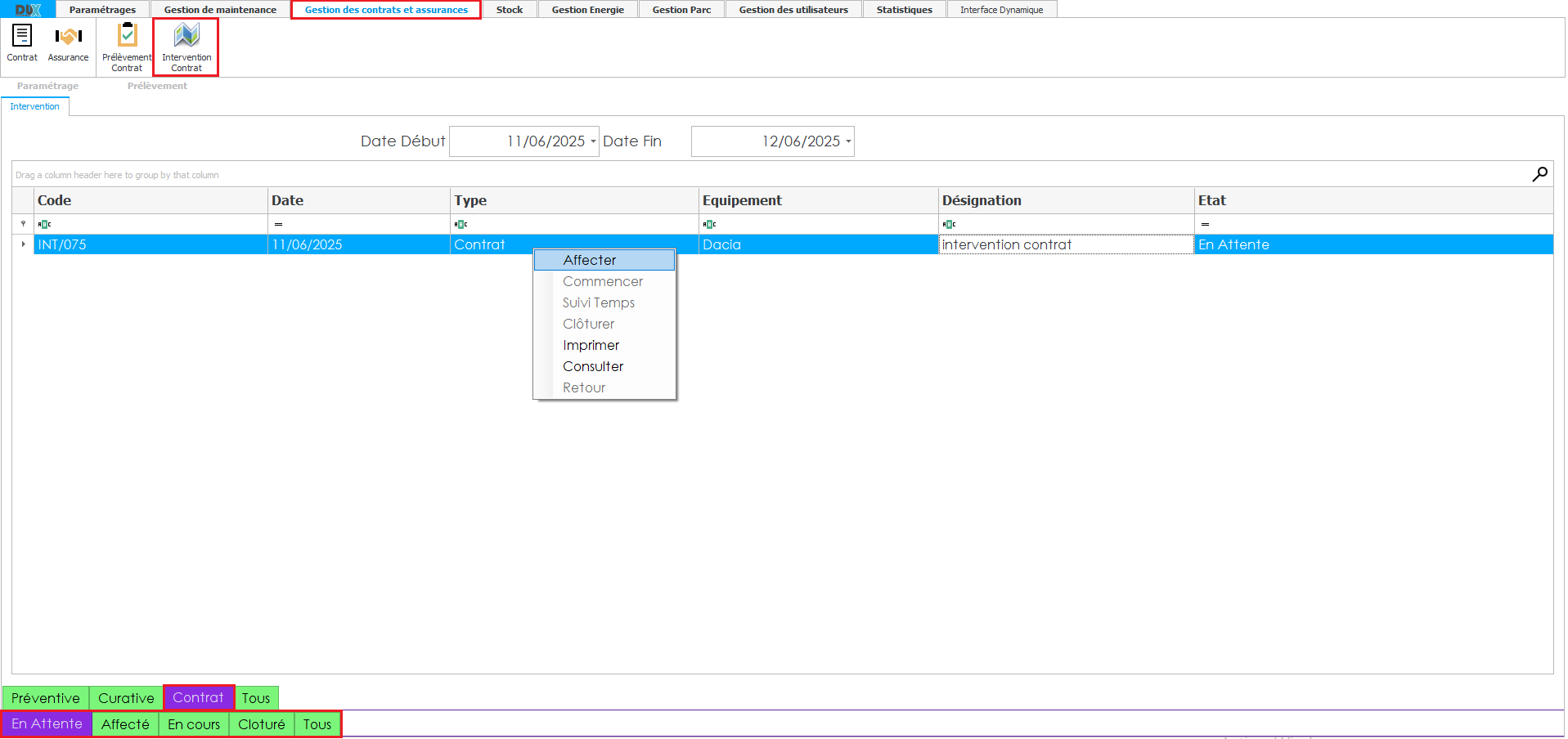Enable the Affecté state filter
1568x739 pixels.
point(125,724)
